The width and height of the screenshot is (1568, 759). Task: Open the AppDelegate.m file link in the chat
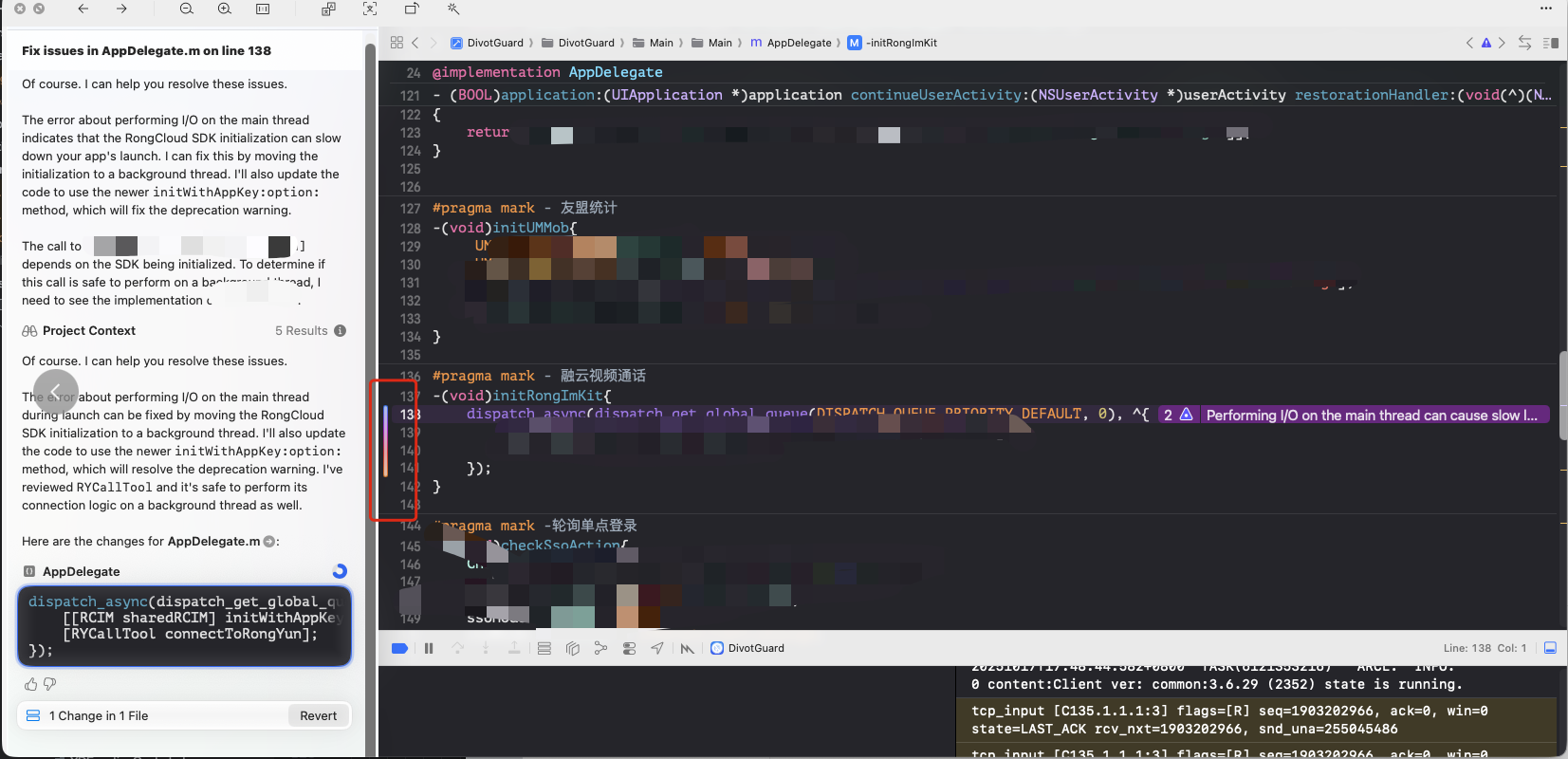pyautogui.click(x=213, y=542)
